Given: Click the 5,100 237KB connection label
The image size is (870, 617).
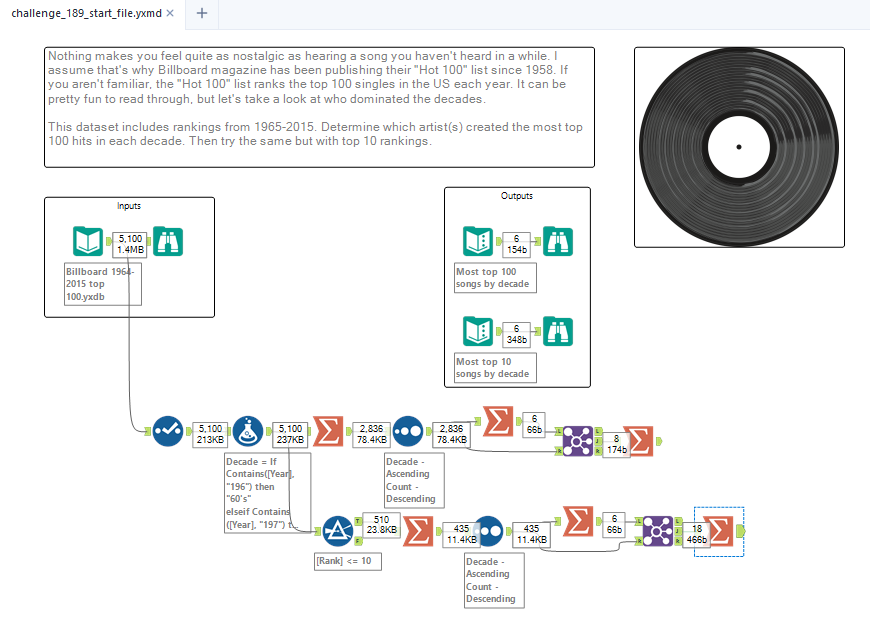Looking at the screenshot, I should [290, 434].
